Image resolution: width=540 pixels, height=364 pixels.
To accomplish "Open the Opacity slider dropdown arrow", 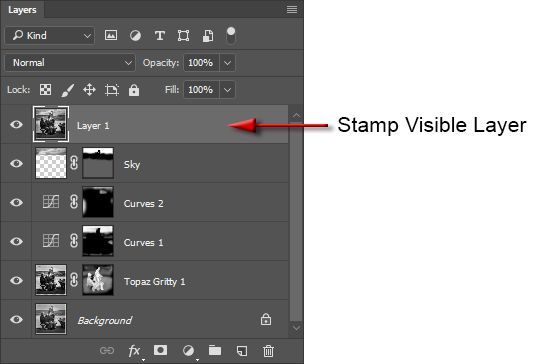I will point(227,63).
